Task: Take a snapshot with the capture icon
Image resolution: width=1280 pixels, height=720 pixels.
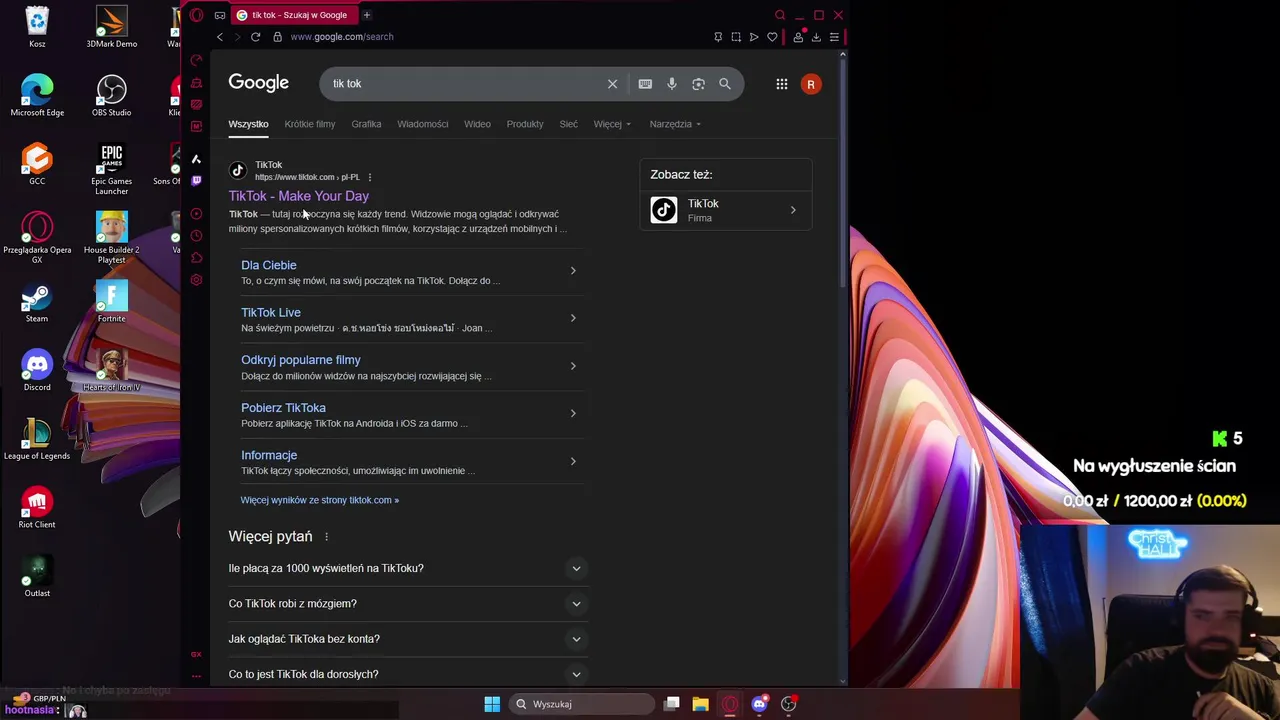Action: click(736, 37)
